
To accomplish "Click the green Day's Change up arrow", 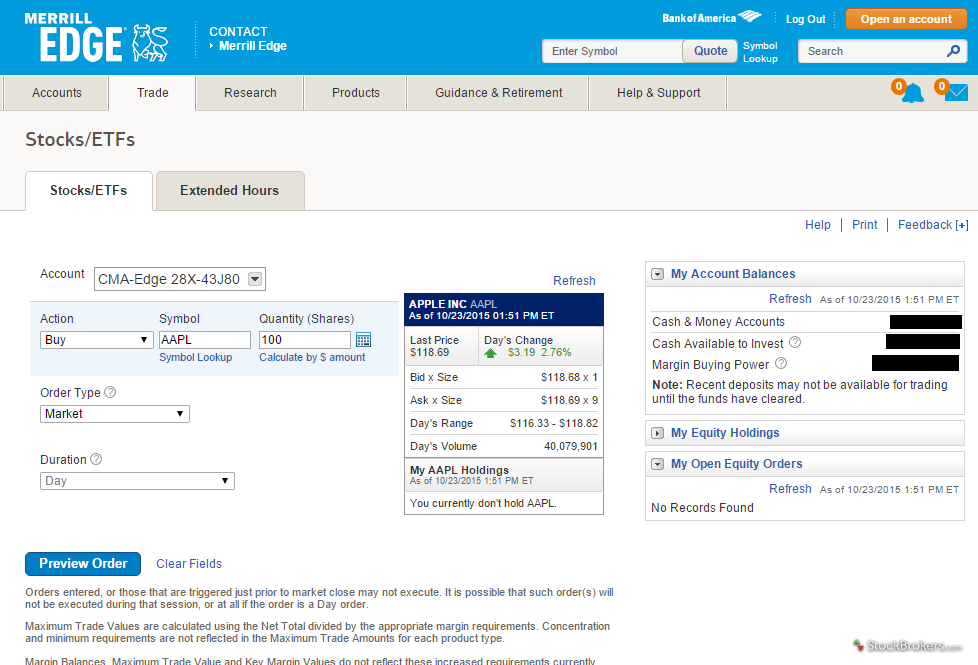I will (490, 353).
